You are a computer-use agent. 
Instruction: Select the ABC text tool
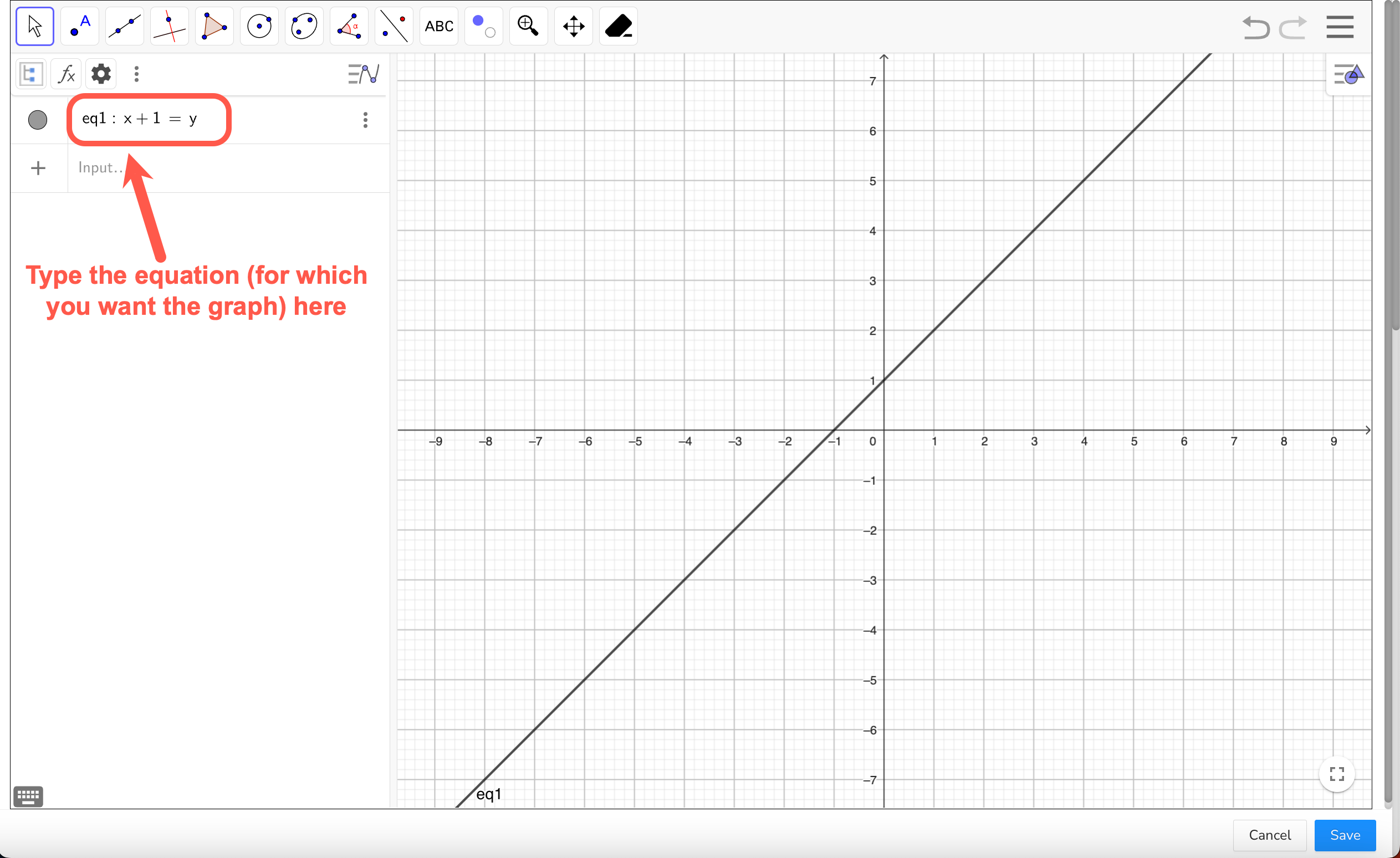point(438,25)
